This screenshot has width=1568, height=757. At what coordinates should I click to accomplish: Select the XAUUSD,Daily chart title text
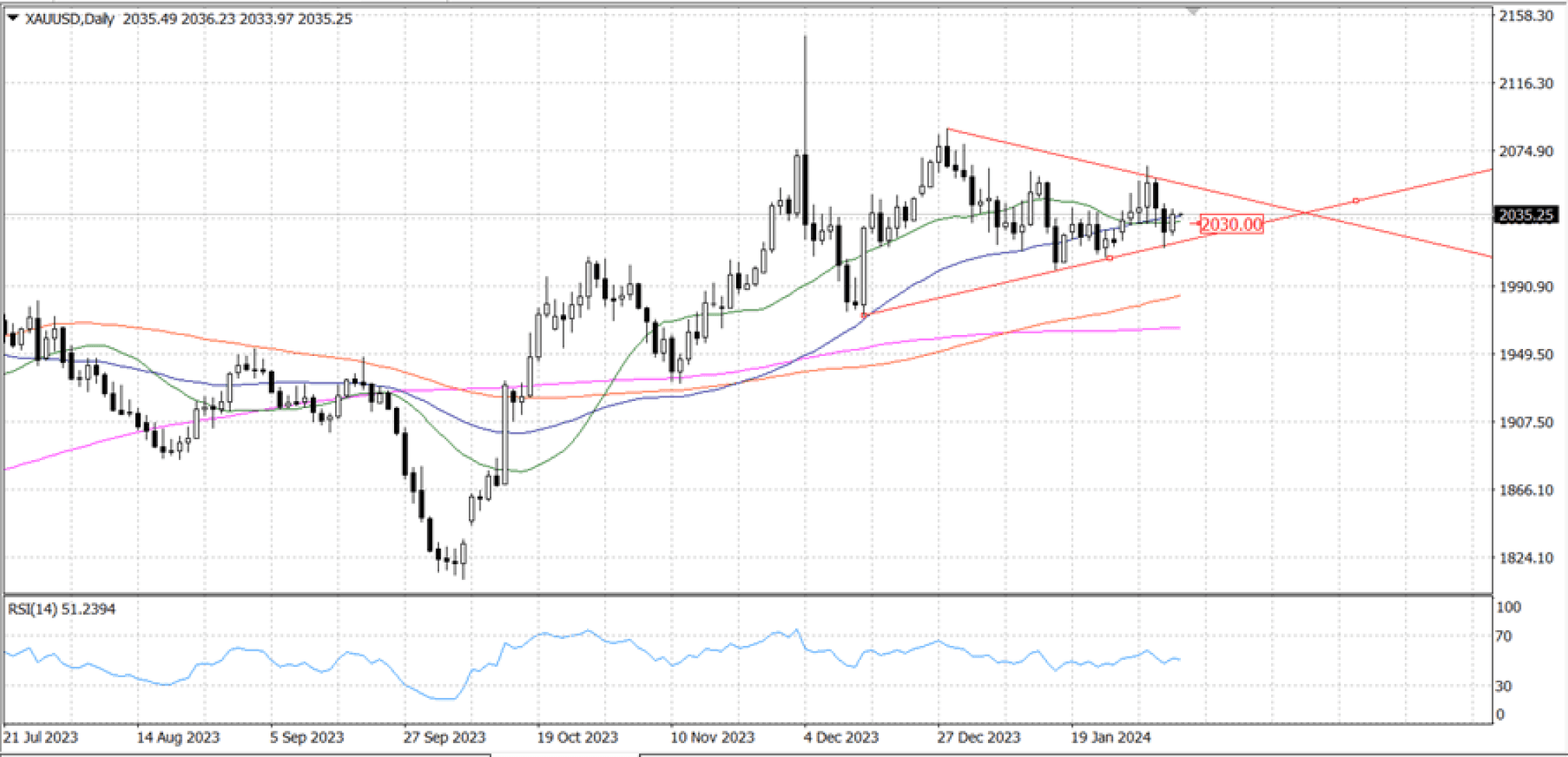click(70, 19)
